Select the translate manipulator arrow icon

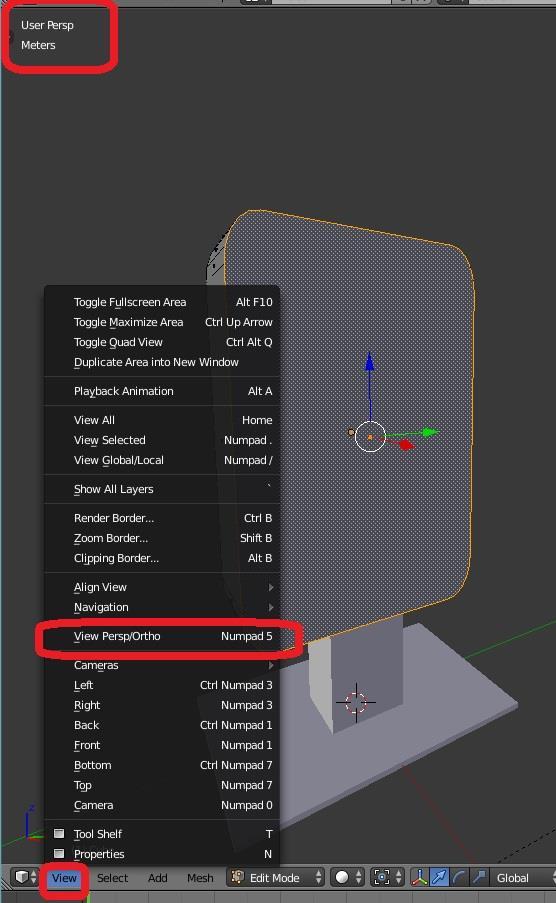(439, 877)
